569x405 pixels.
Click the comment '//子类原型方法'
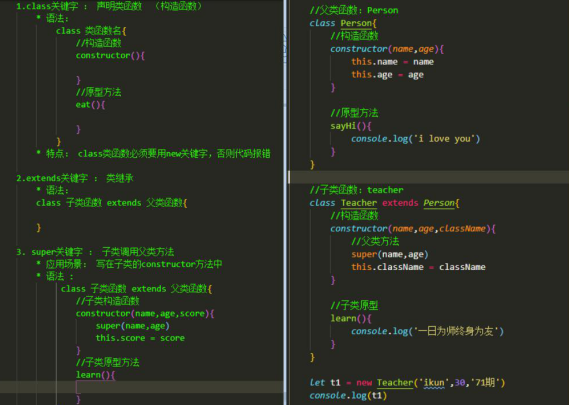[x=108, y=362]
